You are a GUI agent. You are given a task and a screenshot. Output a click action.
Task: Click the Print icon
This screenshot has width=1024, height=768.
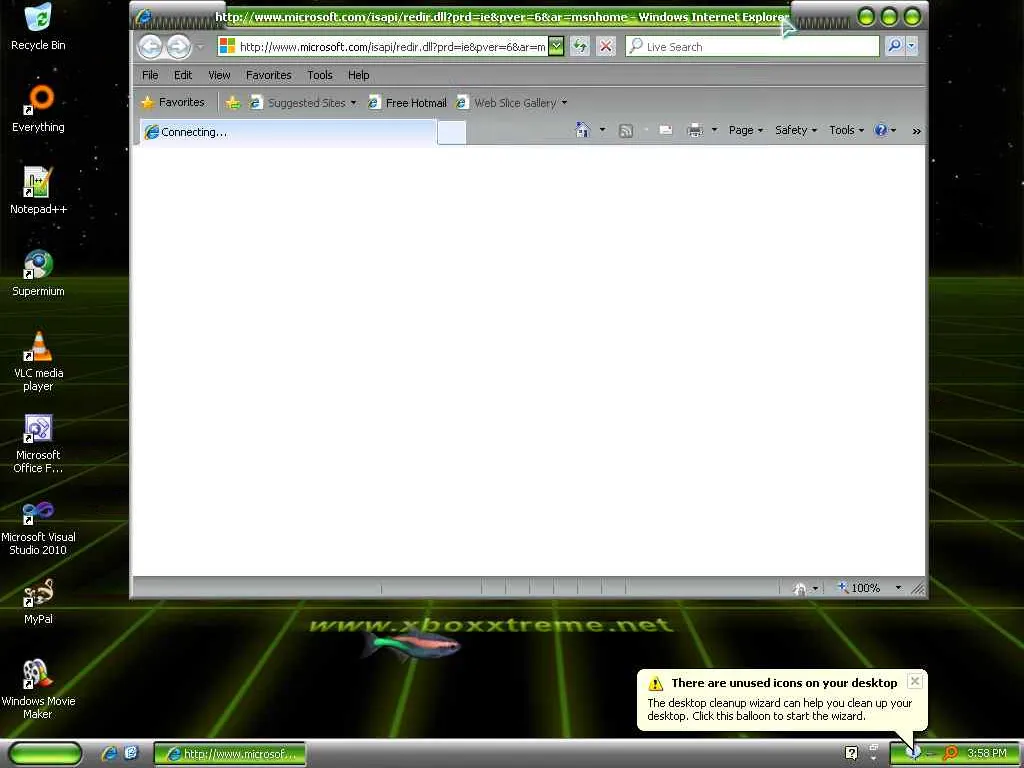click(695, 131)
